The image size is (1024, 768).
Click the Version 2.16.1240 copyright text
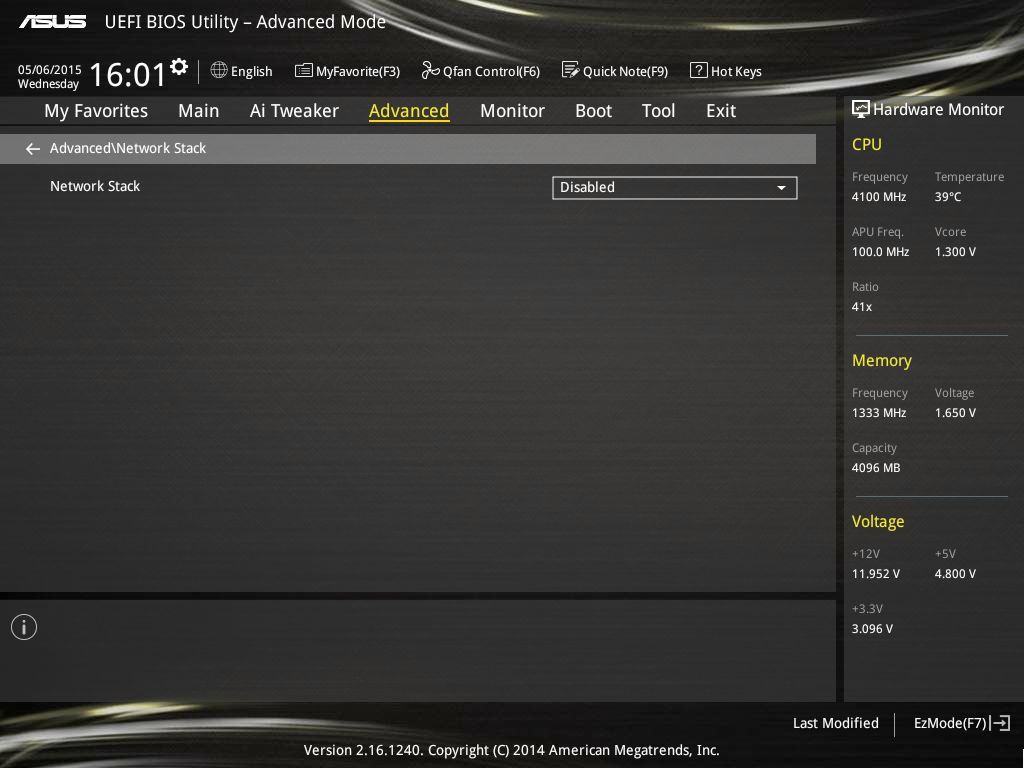pyautogui.click(x=511, y=750)
